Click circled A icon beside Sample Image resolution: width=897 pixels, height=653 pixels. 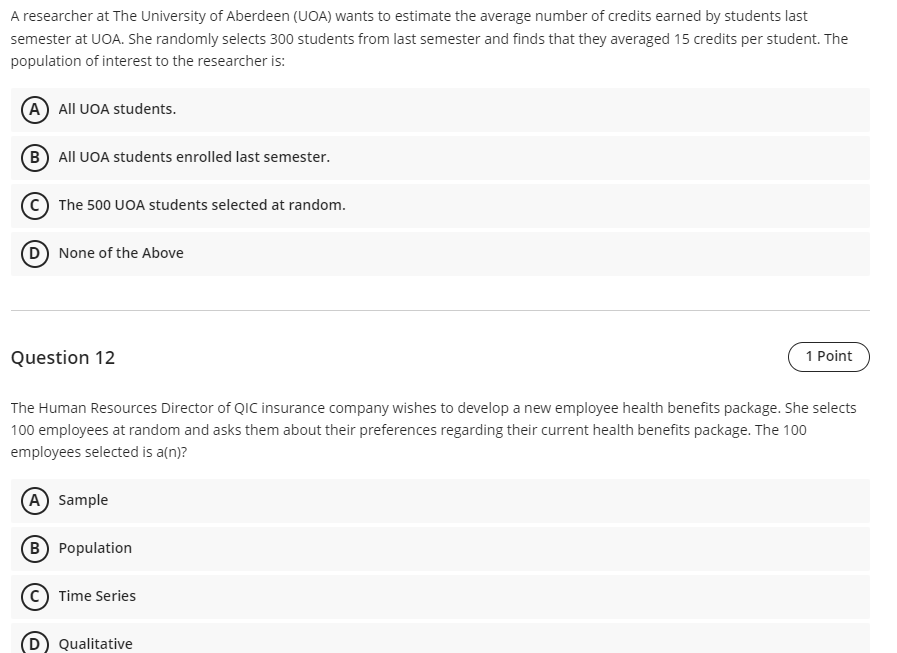34,501
